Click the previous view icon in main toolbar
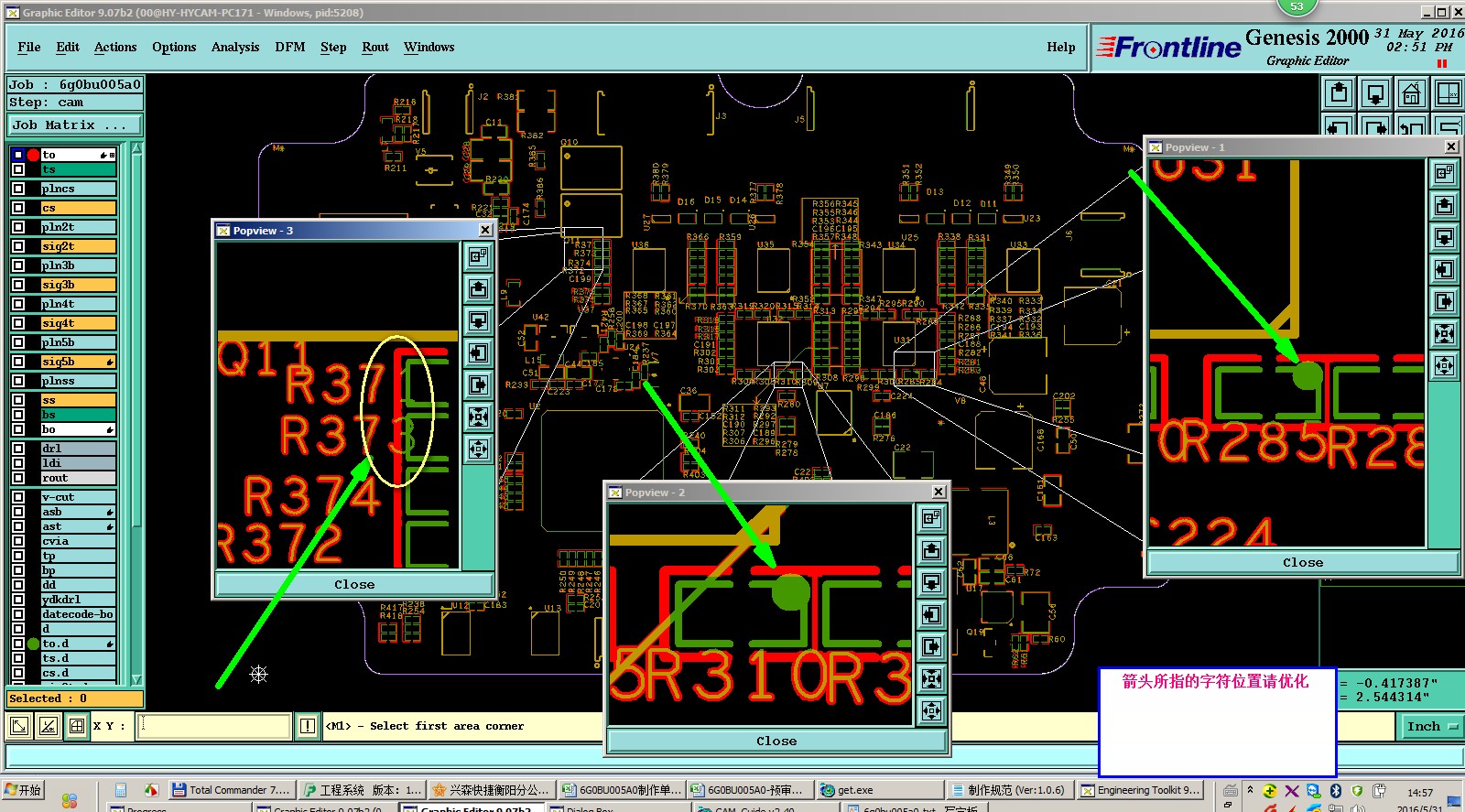This screenshot has height=812, width=1465. 1411,127
